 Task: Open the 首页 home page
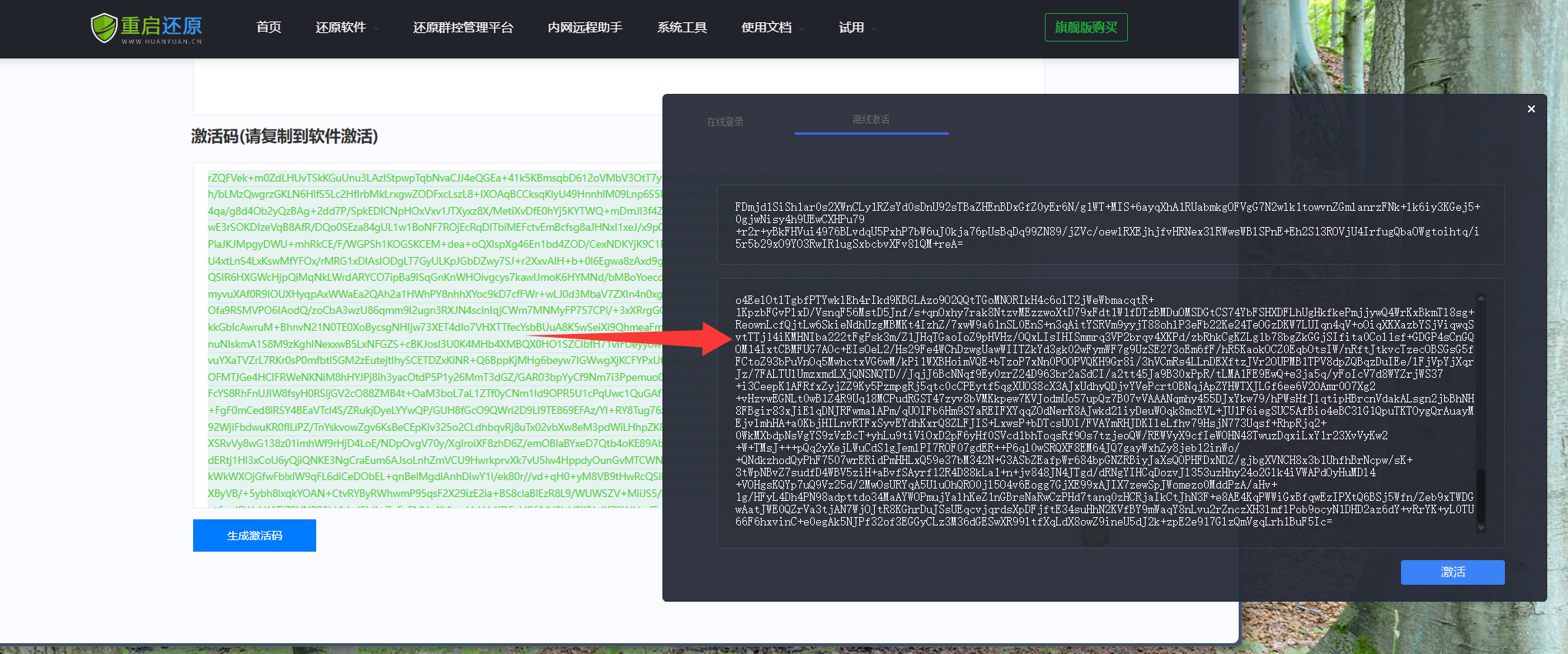click(269, 28)
